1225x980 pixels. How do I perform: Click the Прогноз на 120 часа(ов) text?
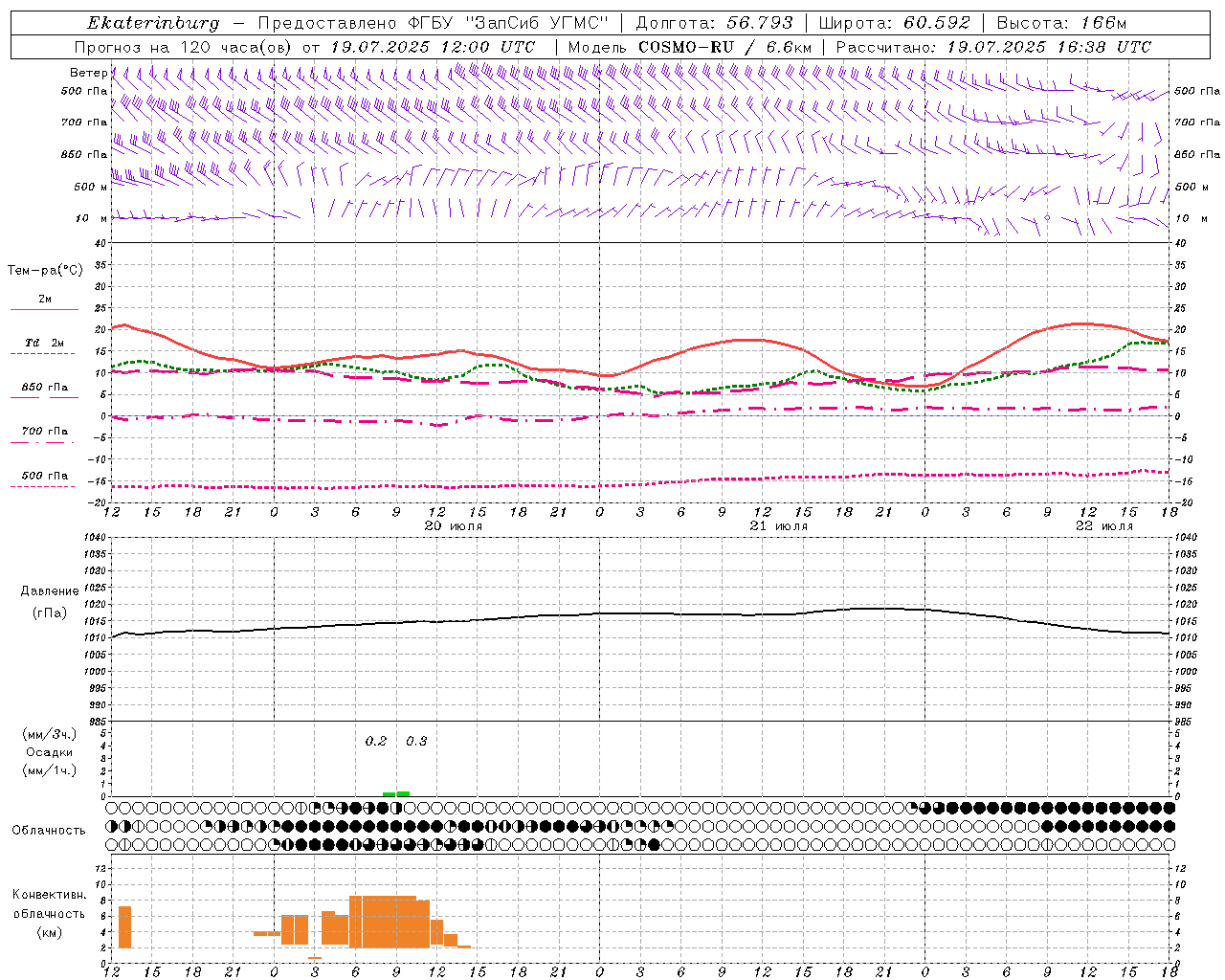185,47
